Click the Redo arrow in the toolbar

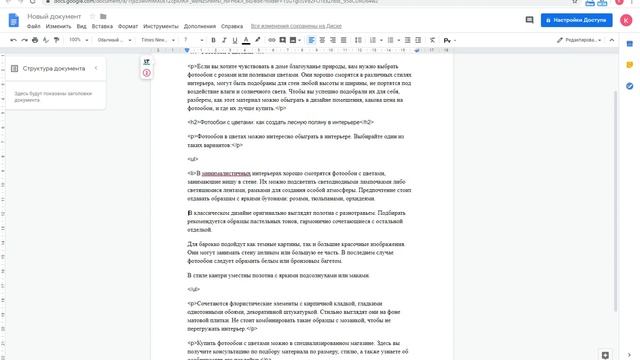pyautogui.click(x=24, y=40)
